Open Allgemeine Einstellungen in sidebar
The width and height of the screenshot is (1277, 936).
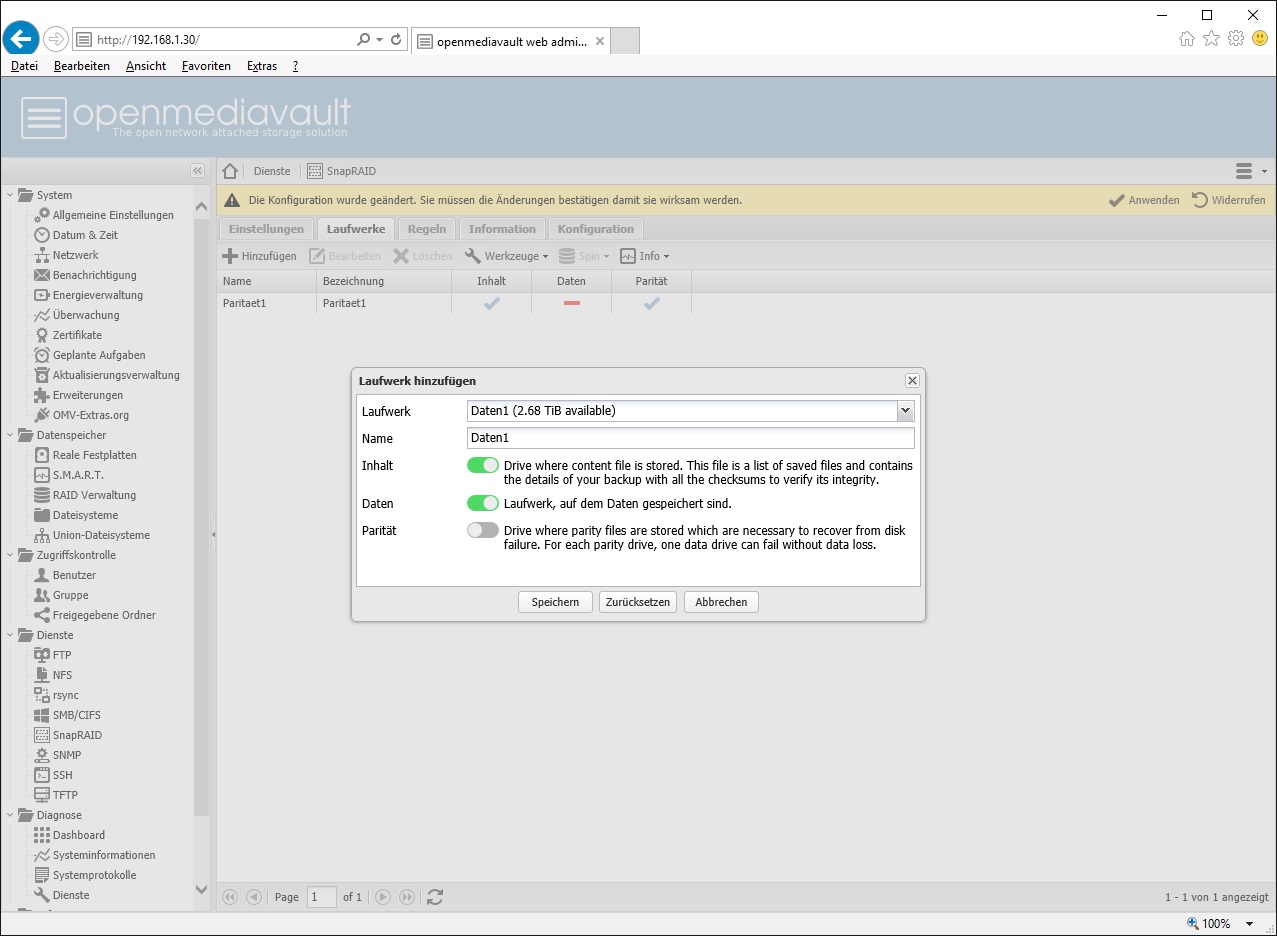point(113,215)
